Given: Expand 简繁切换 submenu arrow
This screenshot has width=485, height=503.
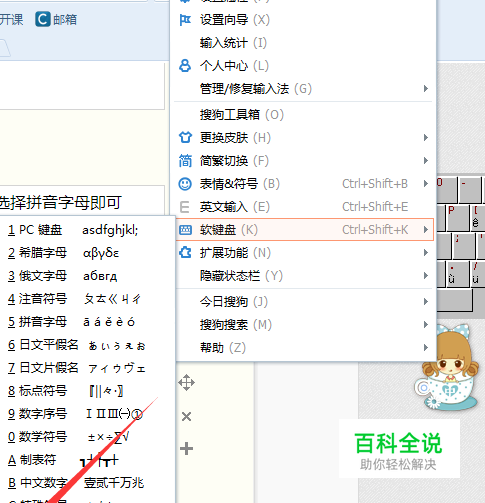Looking at the screenshot, I should 426,161.
